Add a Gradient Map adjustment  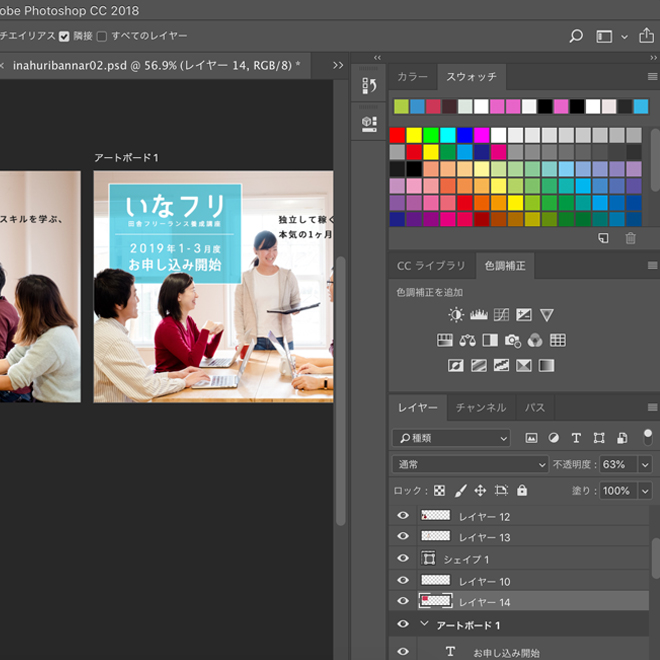point(546,365)
